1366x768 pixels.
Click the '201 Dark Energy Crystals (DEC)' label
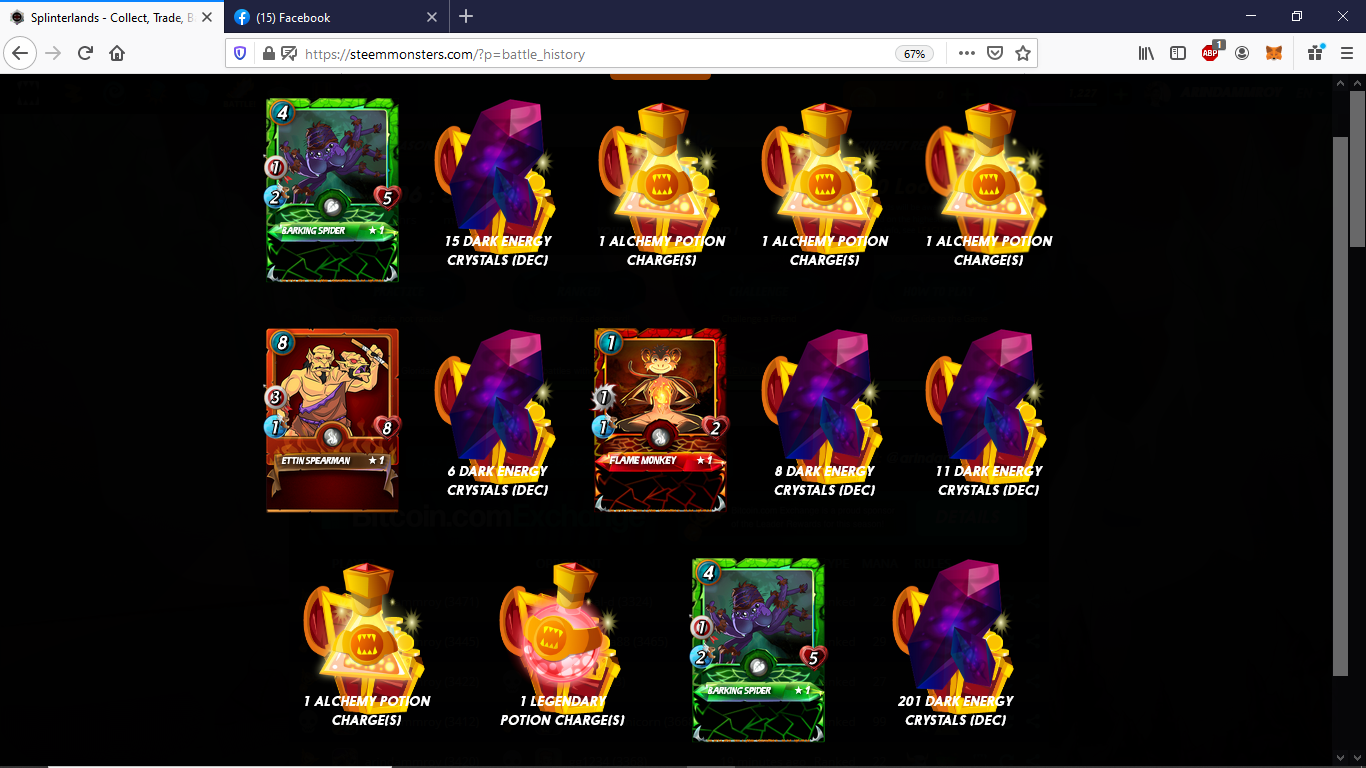click(956, 710)
